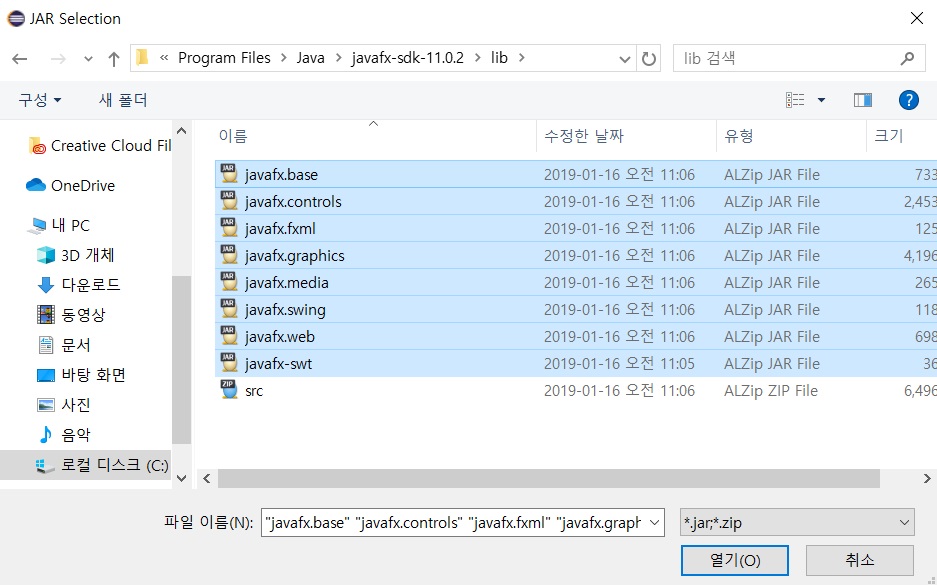This screenshot has height=585, width=937.
Task: Click 취소 to cancel dialog
Action: [859, 561]
